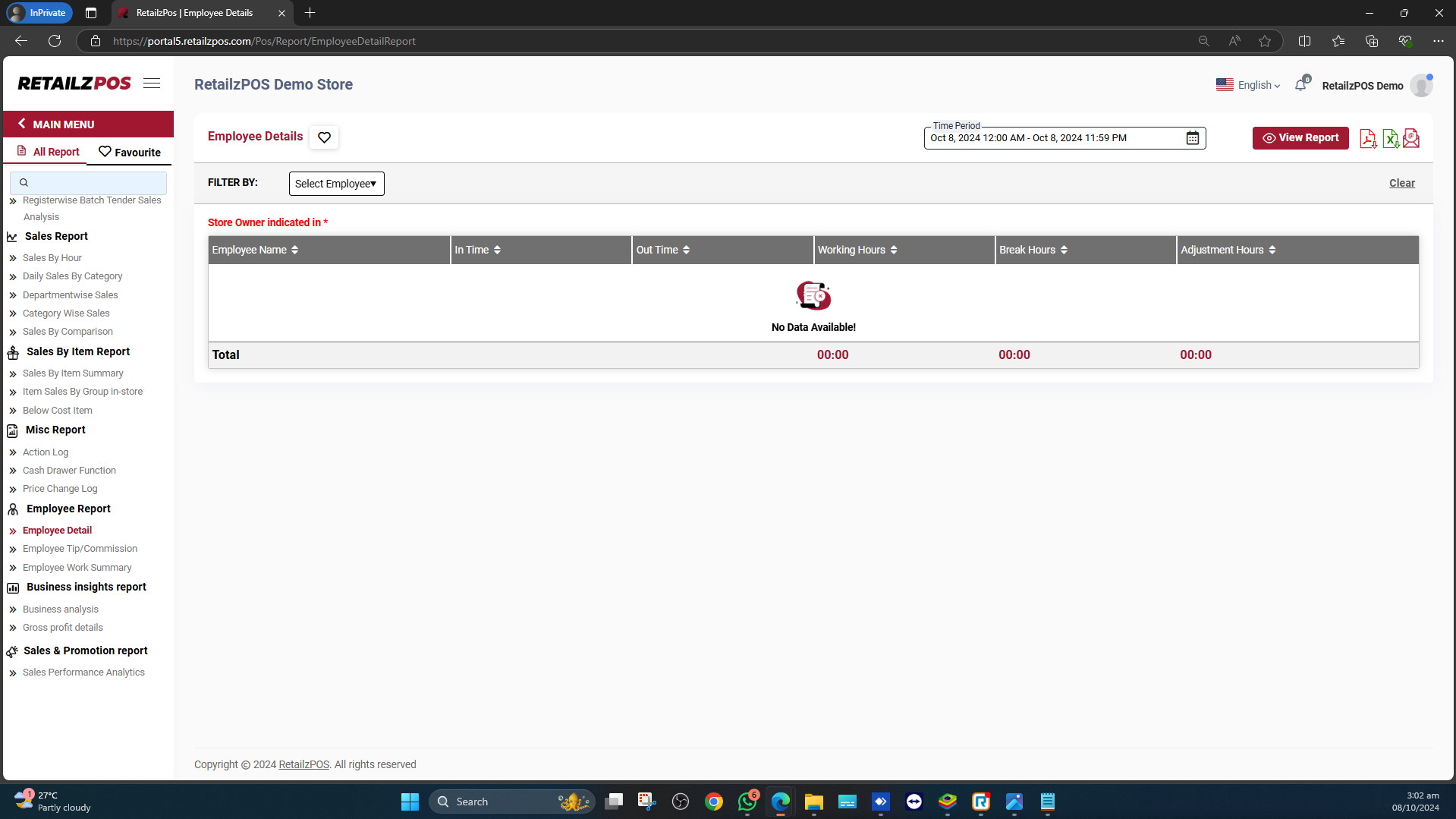The image size is (1456, 819).
Task: Go back via MAIN MENU chevron
Action: (x=22, y=124)
